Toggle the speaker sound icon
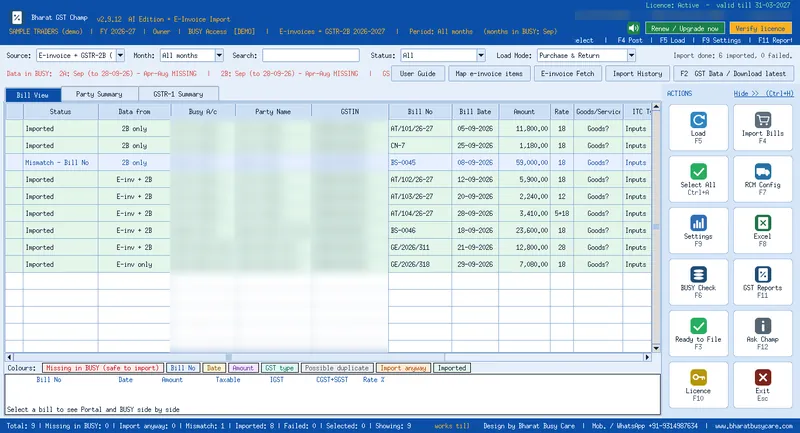Viewport: 800px width, 433px height. 633,28
